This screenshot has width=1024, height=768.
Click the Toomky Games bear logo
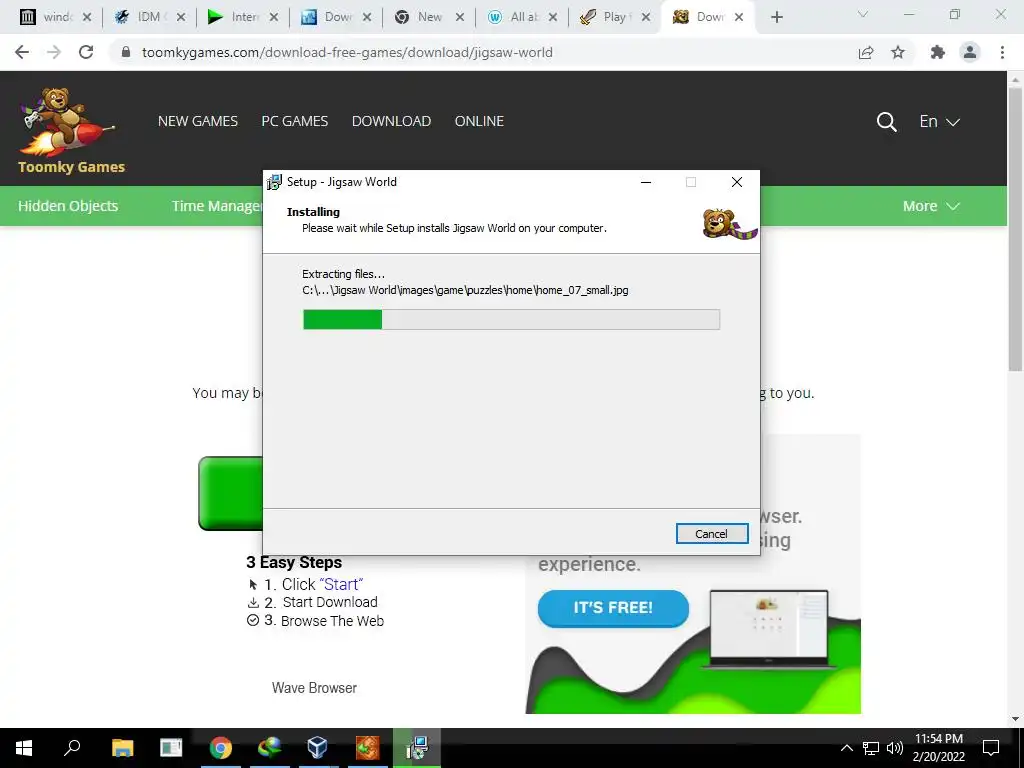[x=67, y=121]
